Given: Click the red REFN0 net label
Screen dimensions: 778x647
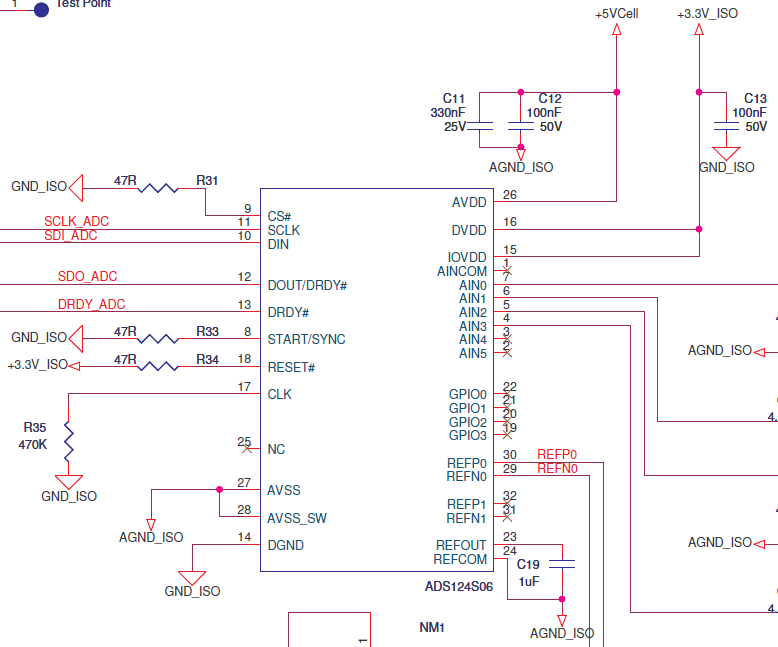Looking at the screenshot, I should [x=557, y=468].
